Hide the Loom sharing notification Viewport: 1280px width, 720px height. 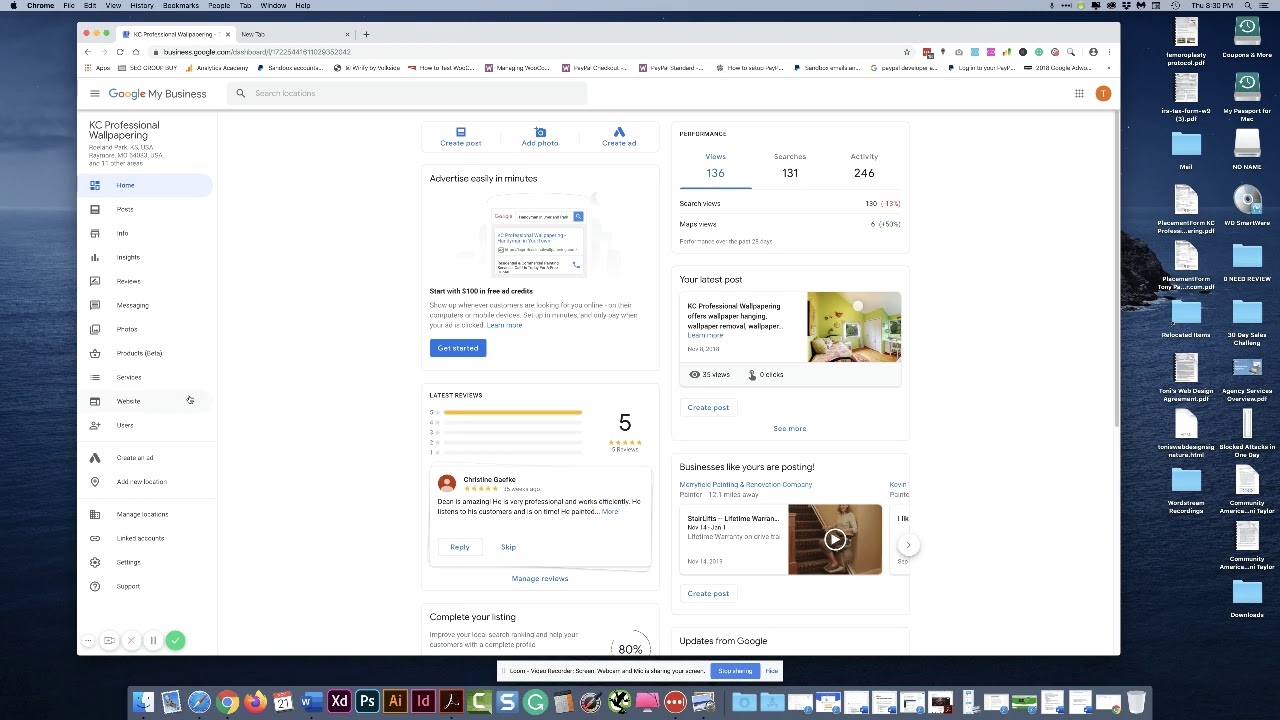tap(772, 671)
